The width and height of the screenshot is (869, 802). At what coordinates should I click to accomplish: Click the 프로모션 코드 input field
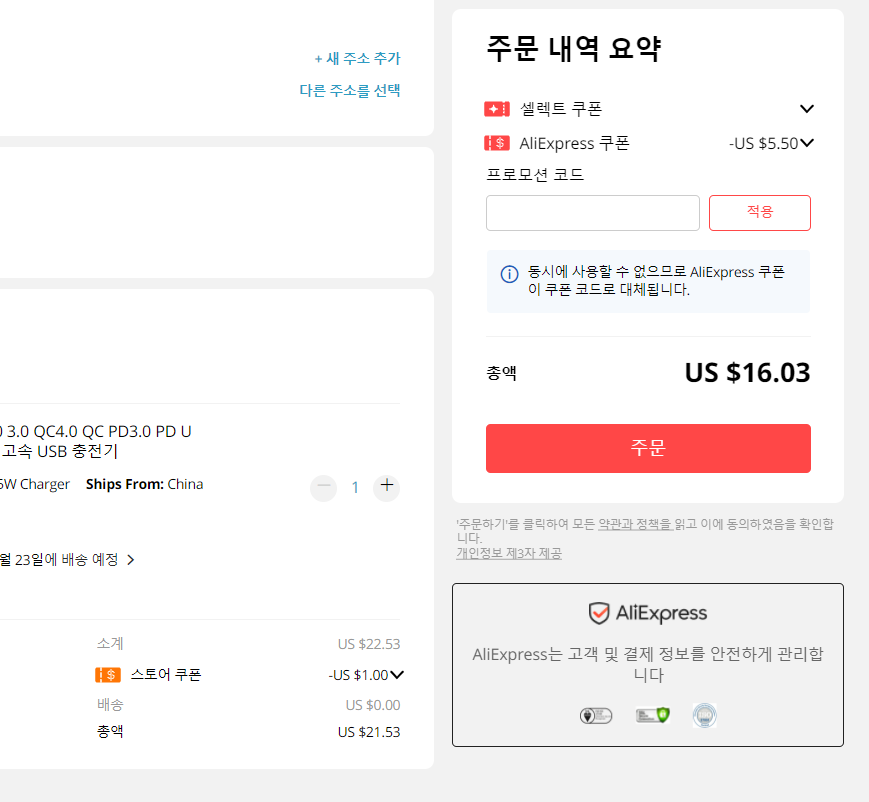click(x=592, y=213)
